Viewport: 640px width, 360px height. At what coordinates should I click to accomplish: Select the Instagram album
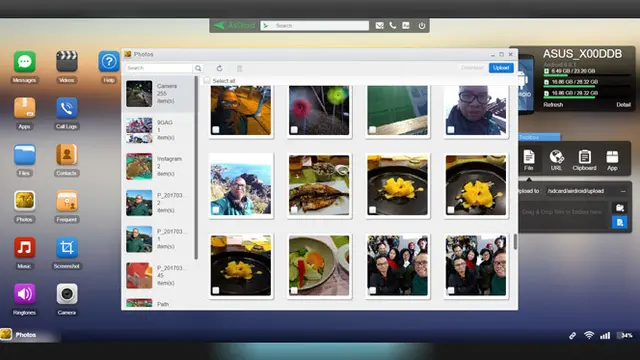pyautogui.click(x=158, y=167)
